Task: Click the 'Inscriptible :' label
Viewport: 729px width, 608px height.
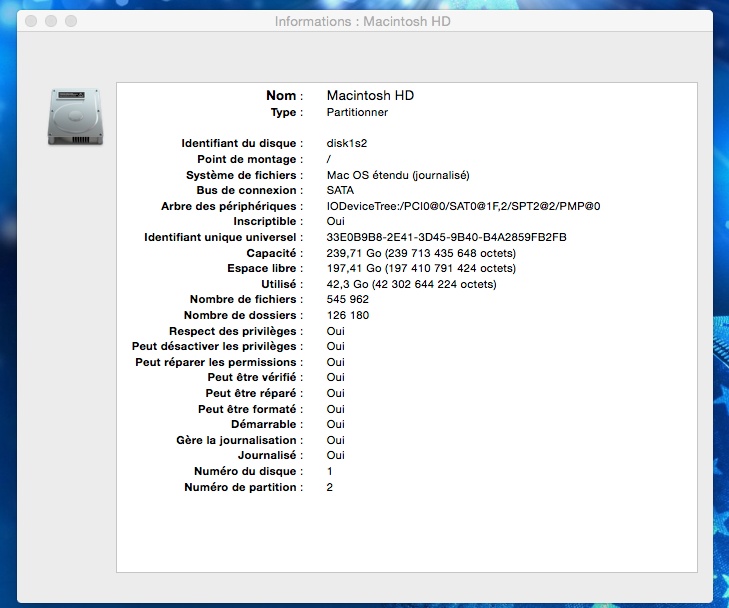Action: coord(268,221)
